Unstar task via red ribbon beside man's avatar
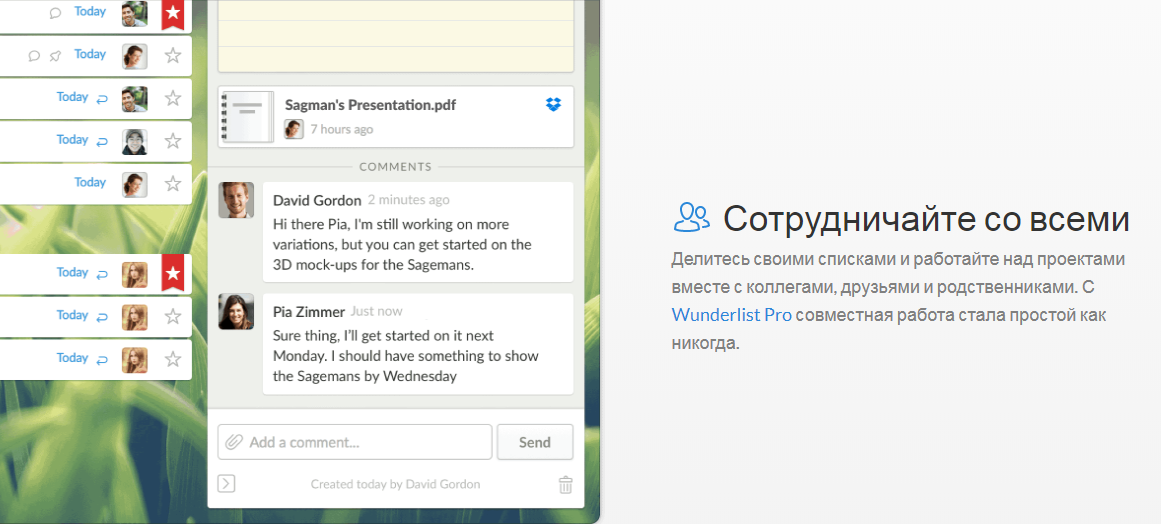Screen dimensions: 1161x524 pos(173,13)
